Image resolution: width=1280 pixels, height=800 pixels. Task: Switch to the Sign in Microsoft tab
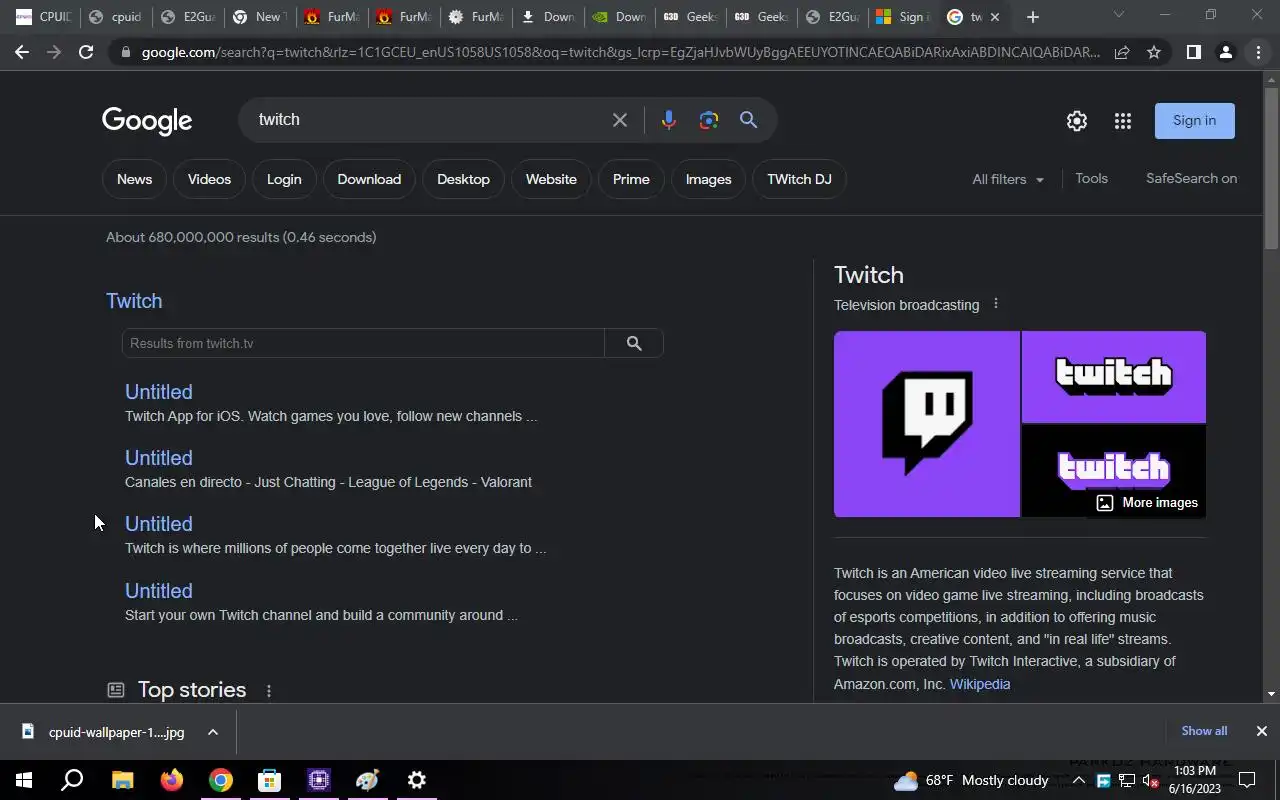[x=903, y=17]
